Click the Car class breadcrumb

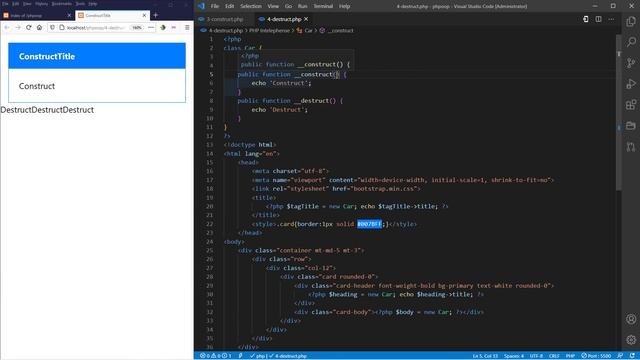(308, 30)
